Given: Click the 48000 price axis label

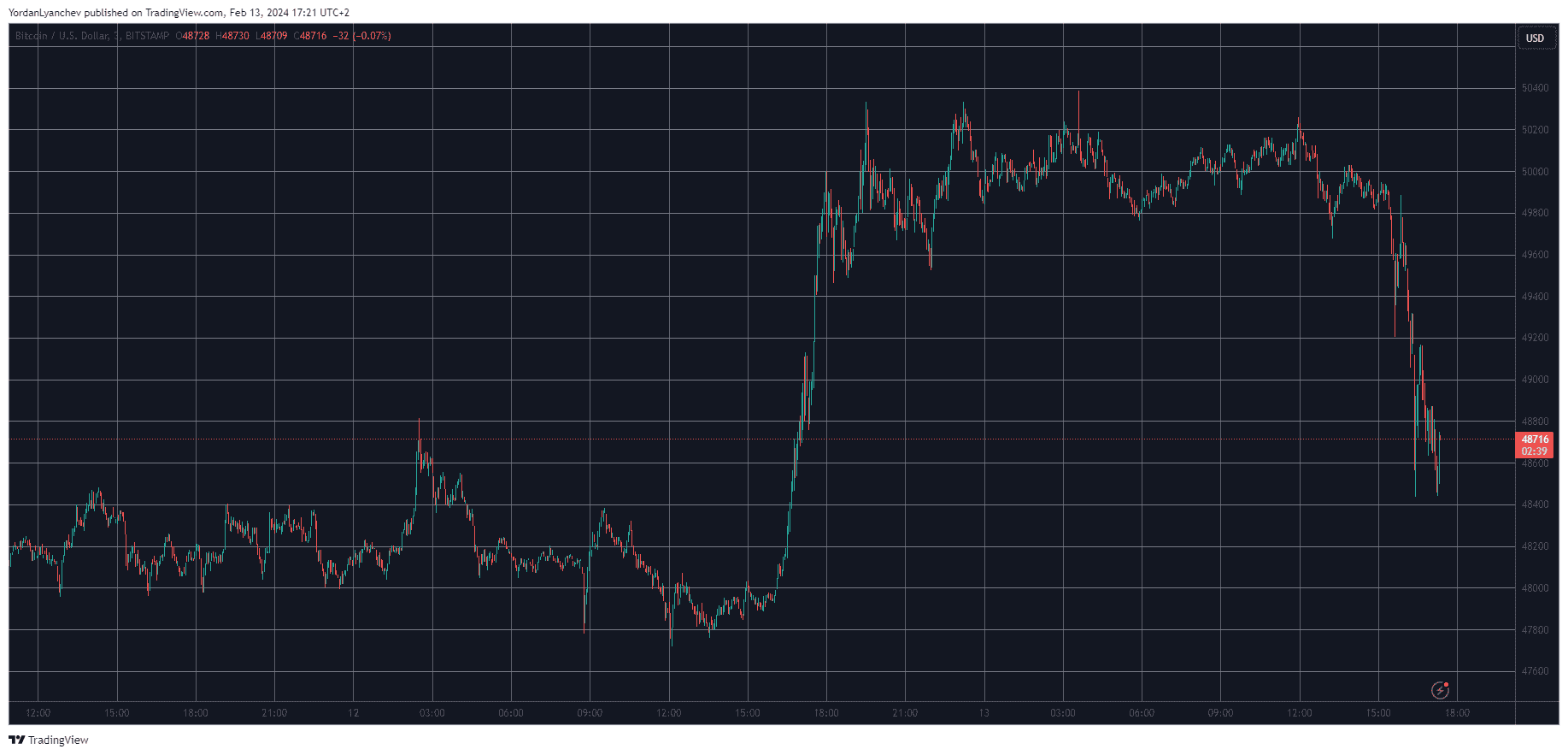Looking at the screenshot, I should 1535,588.
